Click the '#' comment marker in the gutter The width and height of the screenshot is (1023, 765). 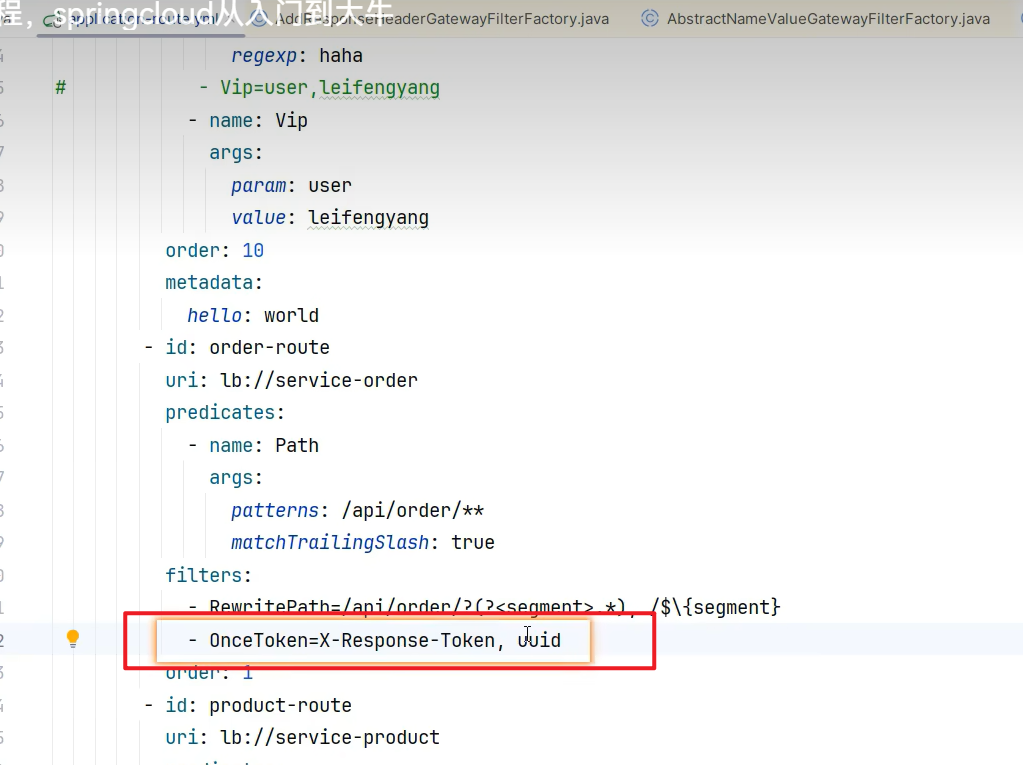pos(61,87)
